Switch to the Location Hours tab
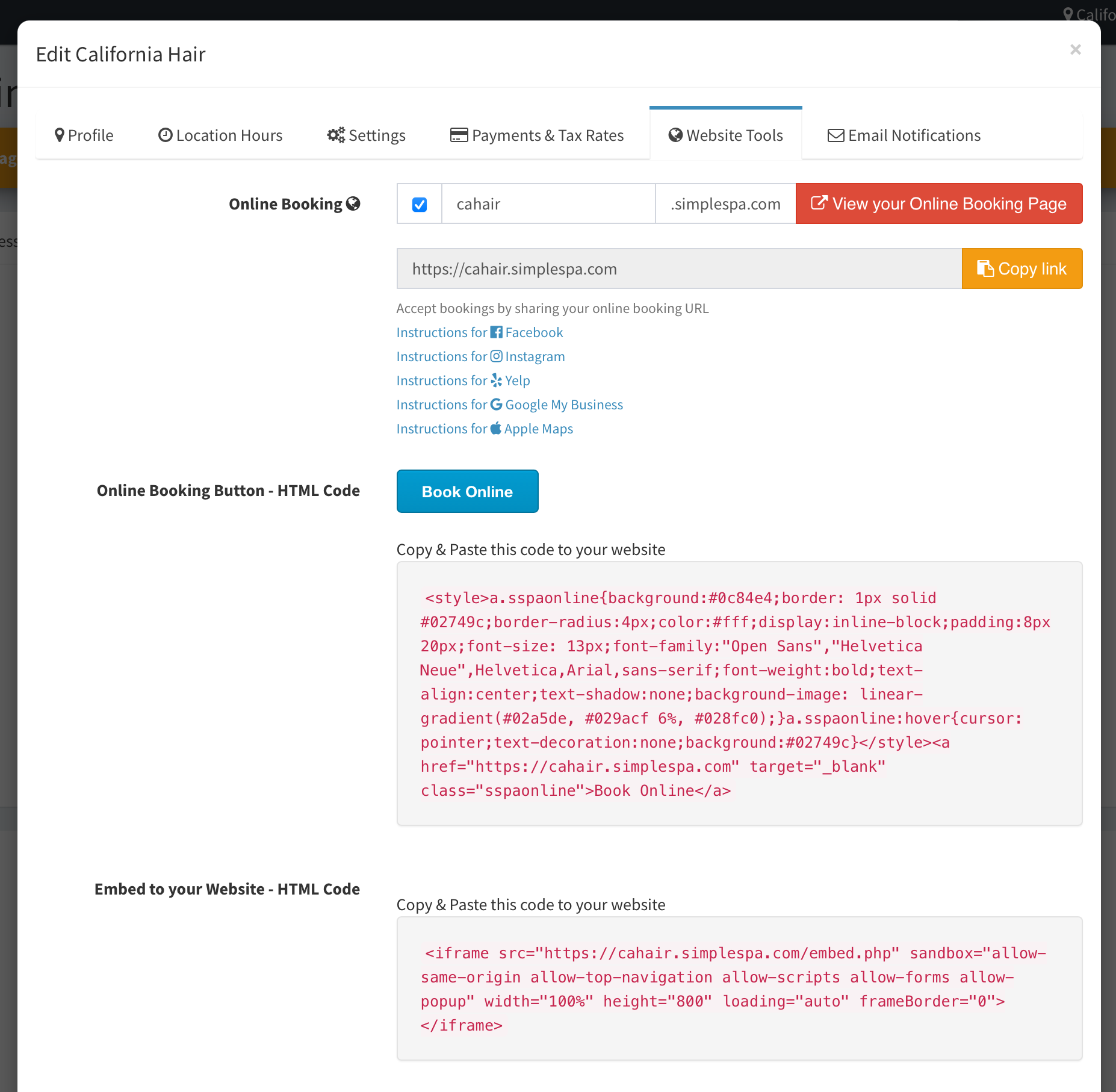 (x=220, y=135)
